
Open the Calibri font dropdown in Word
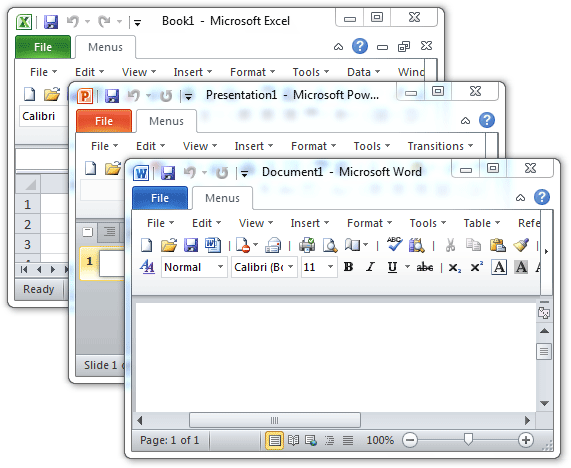pos(291,267)
